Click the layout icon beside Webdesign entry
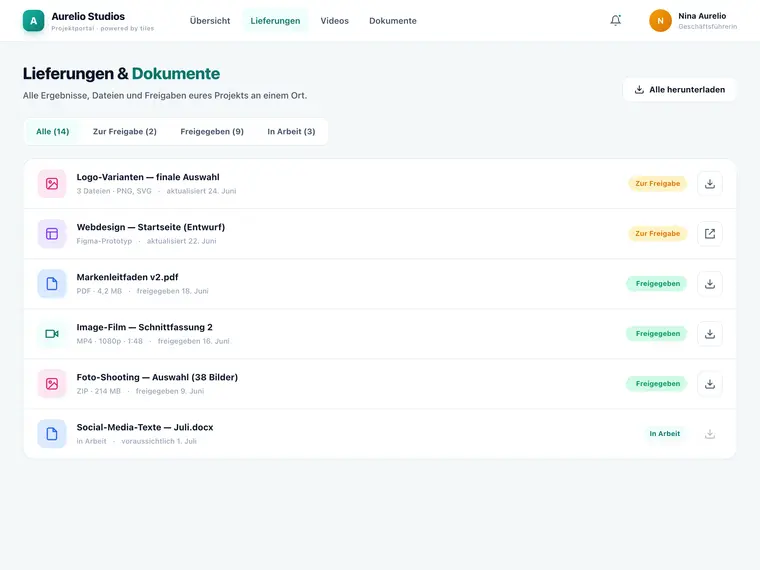The height and width of the screenshot is (570, 760). [x=52, y=234]
